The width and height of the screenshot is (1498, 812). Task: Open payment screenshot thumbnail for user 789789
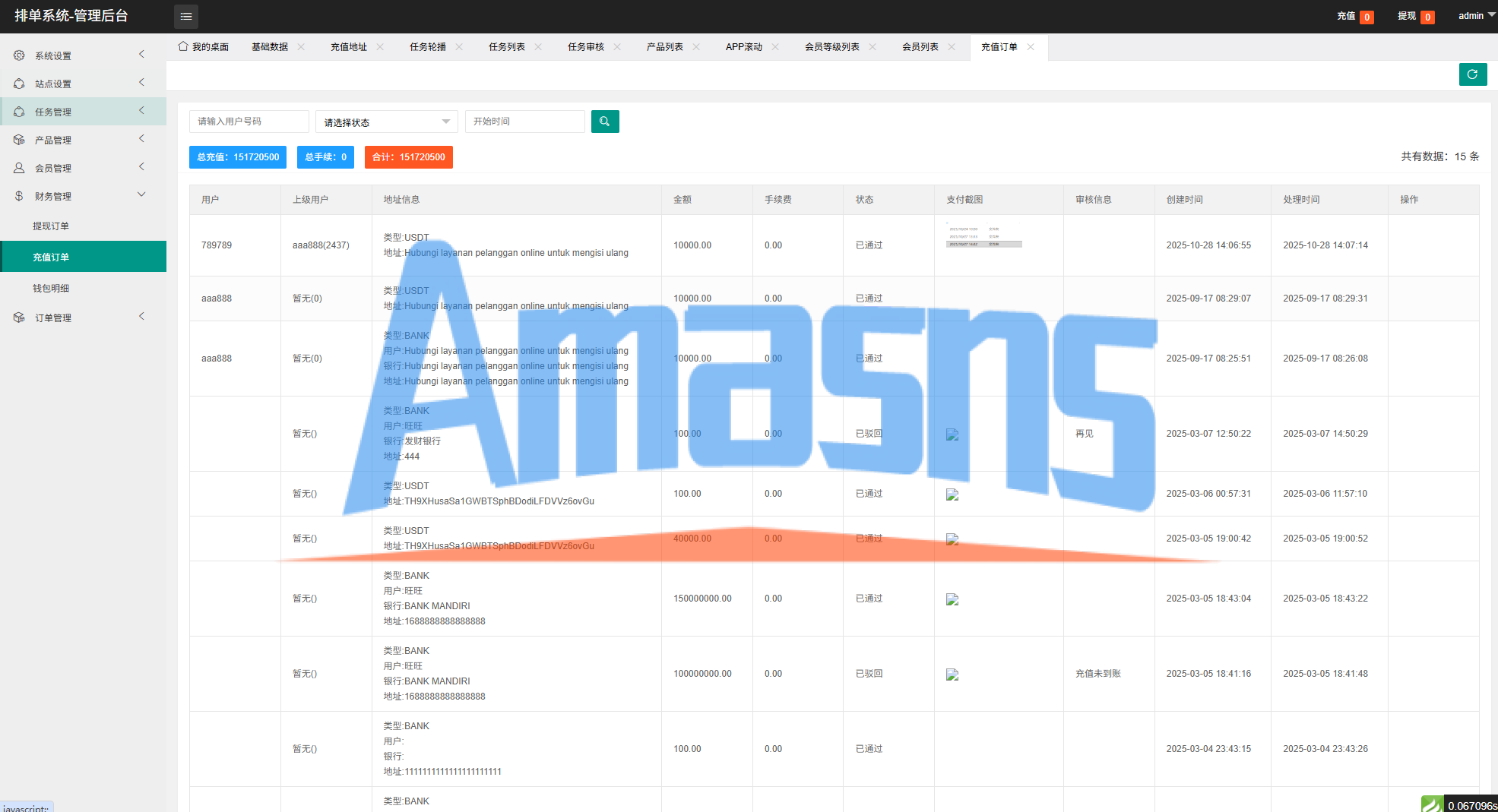click(x=983, y=236)
